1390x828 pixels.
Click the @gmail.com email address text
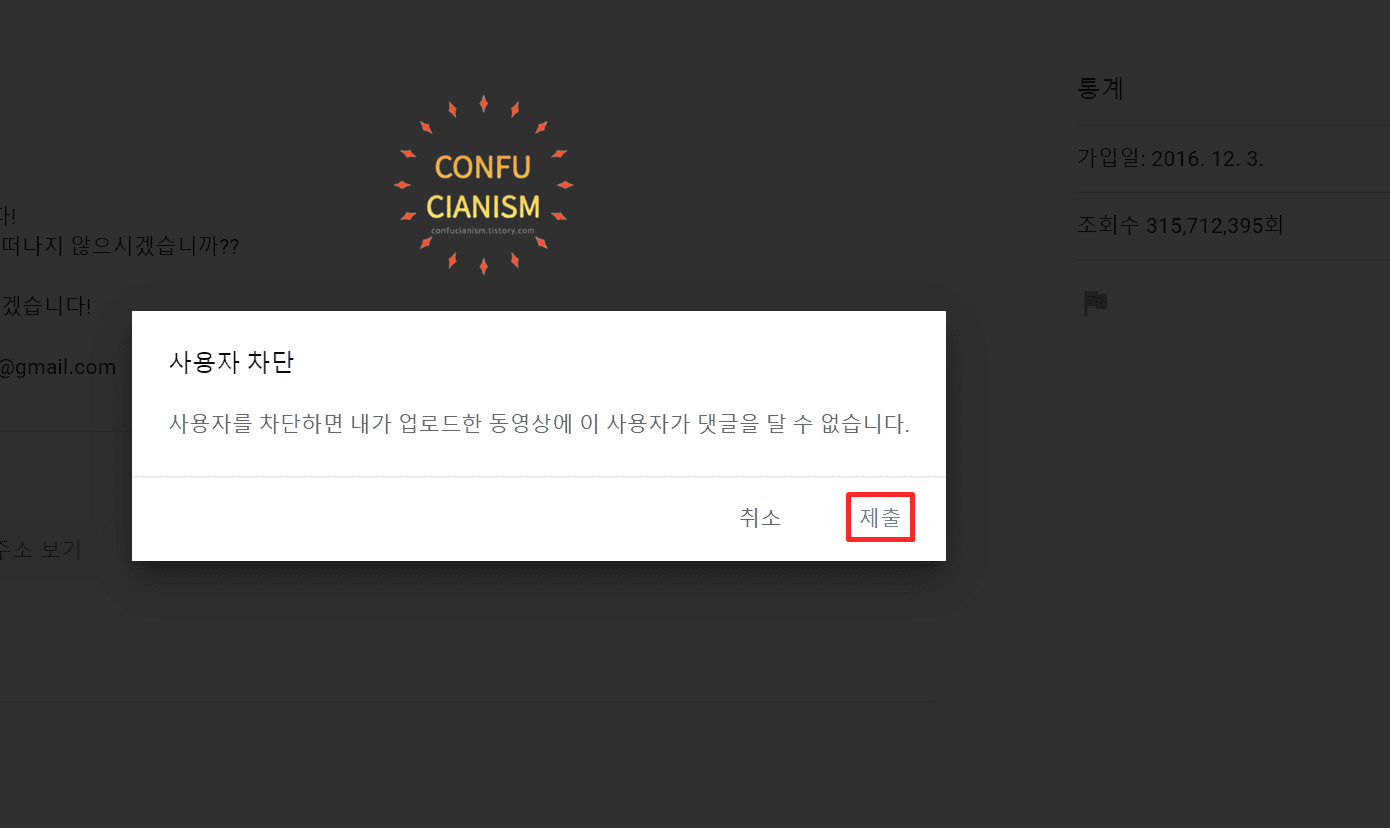point(58,367)
